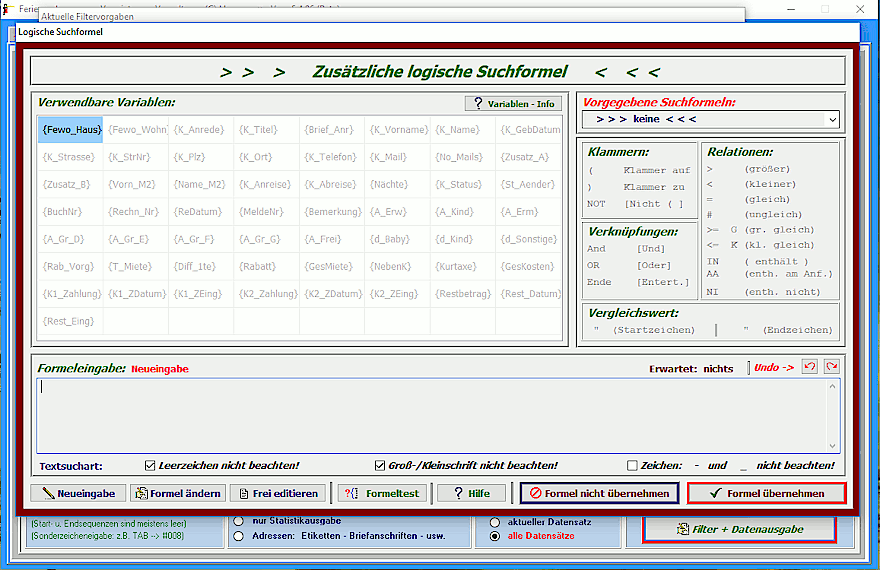Cancel using Formel nicht übernehmen
Screen dimensions: 880x570
(599, 493)
